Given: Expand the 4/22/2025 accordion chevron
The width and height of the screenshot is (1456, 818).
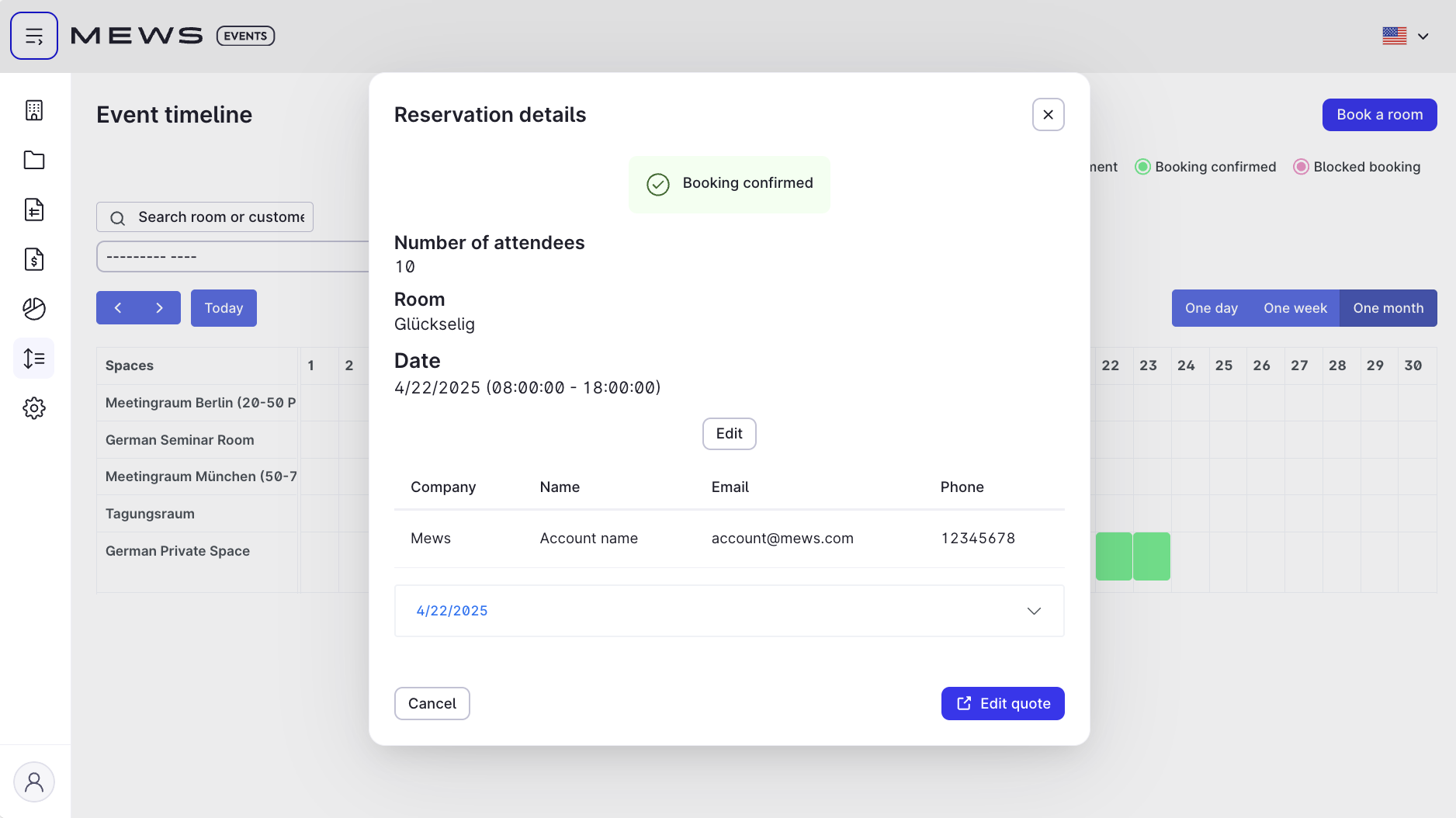Looking at the screenshot, I should click(x=1034, y=611).
